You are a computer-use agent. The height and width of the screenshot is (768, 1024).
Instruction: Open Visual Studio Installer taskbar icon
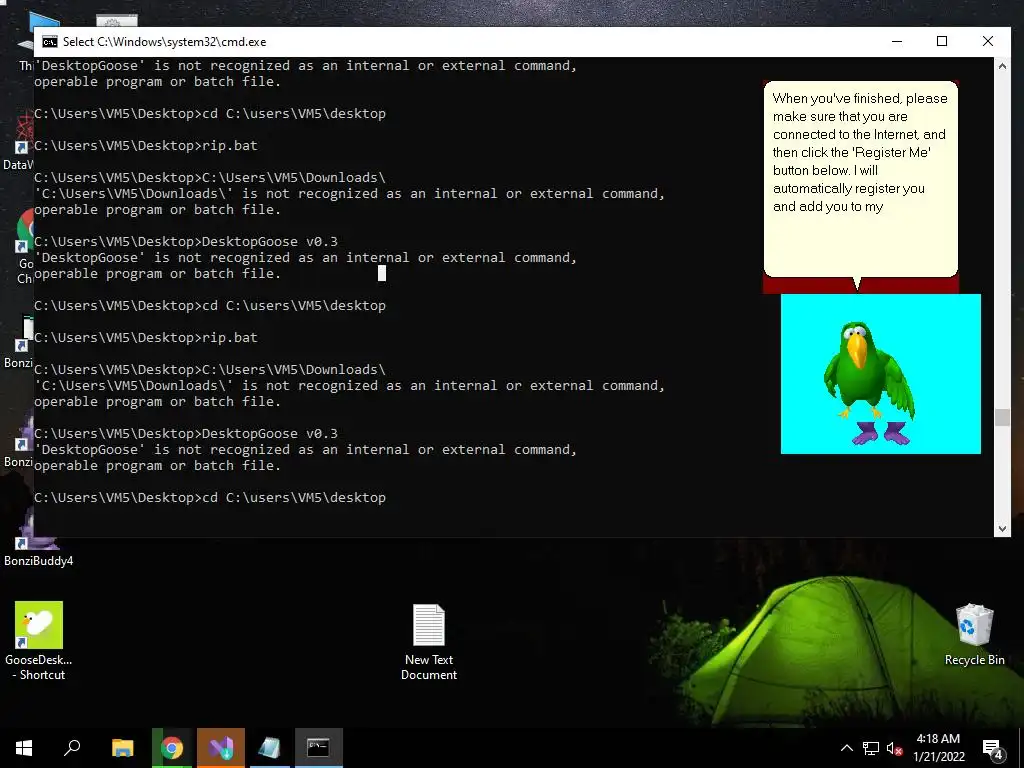coord(221,748)
